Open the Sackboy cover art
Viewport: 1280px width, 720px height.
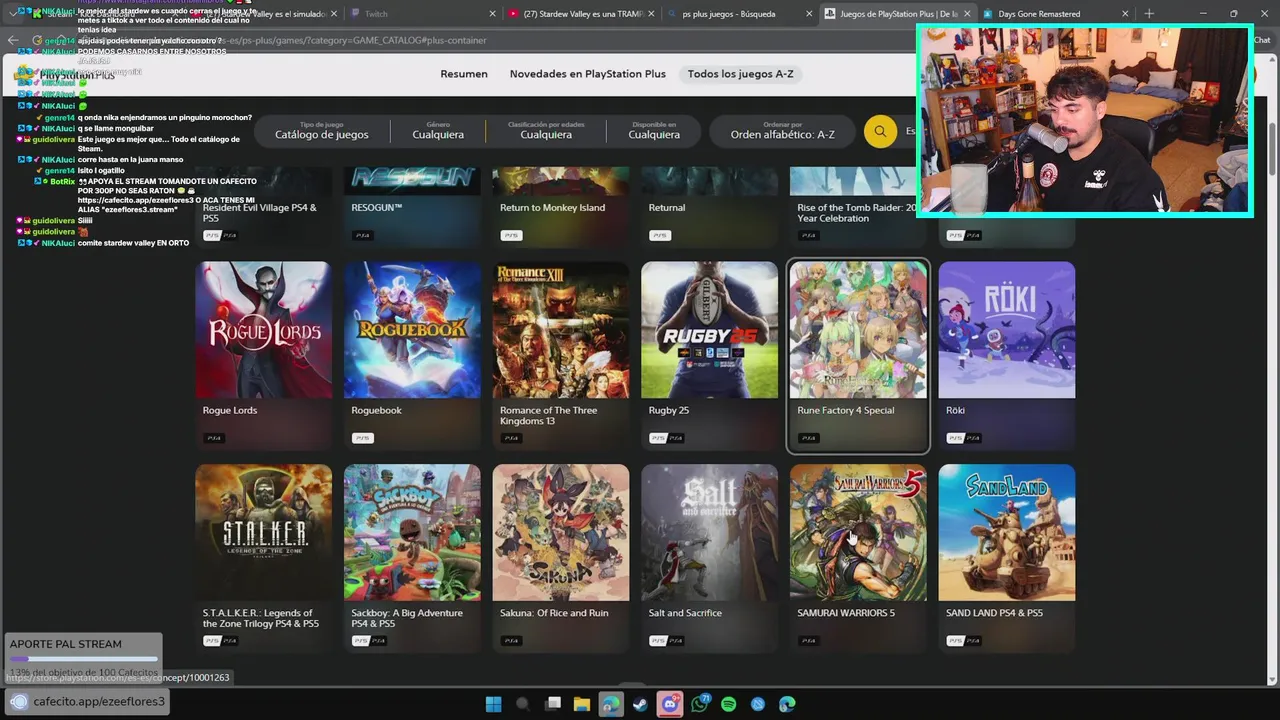click(412, 532)
